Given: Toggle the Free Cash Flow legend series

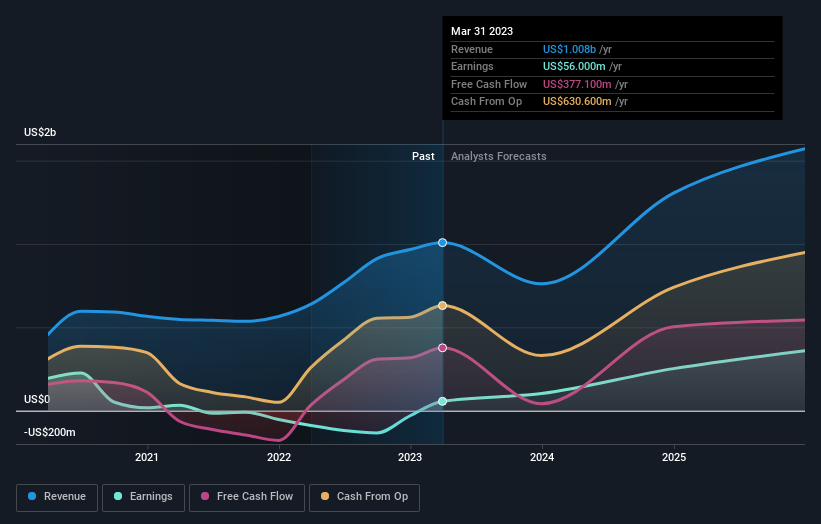Looking at the screenshot, I should click(247, 497).
